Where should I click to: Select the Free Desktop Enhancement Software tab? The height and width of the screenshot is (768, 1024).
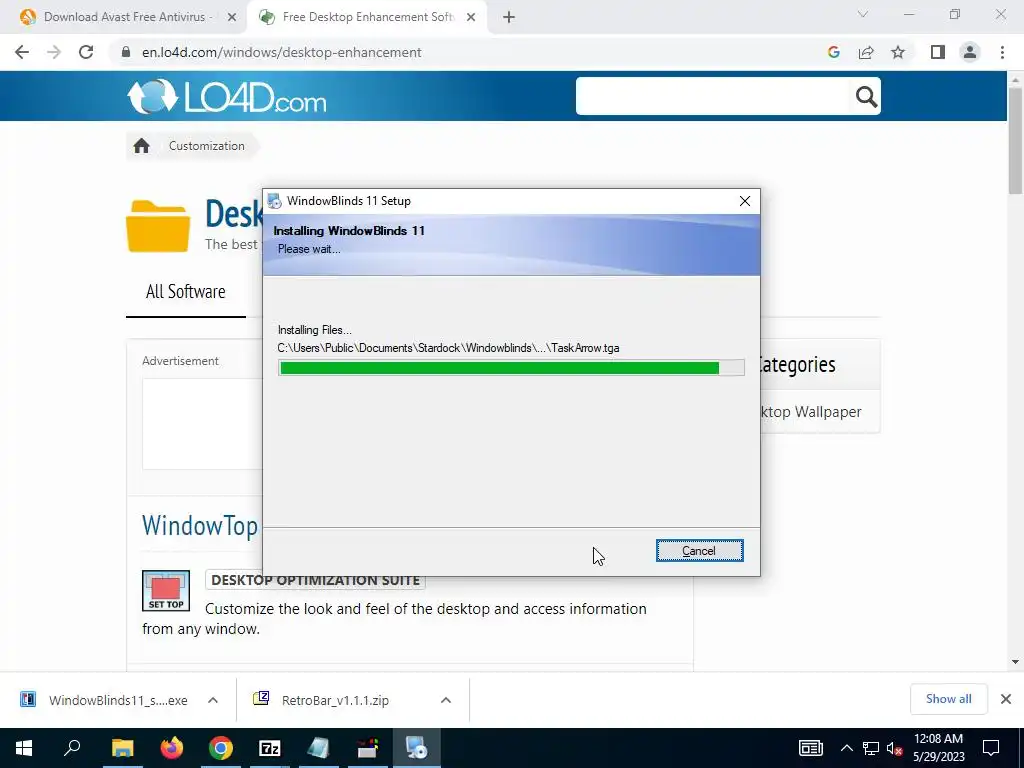368,17
